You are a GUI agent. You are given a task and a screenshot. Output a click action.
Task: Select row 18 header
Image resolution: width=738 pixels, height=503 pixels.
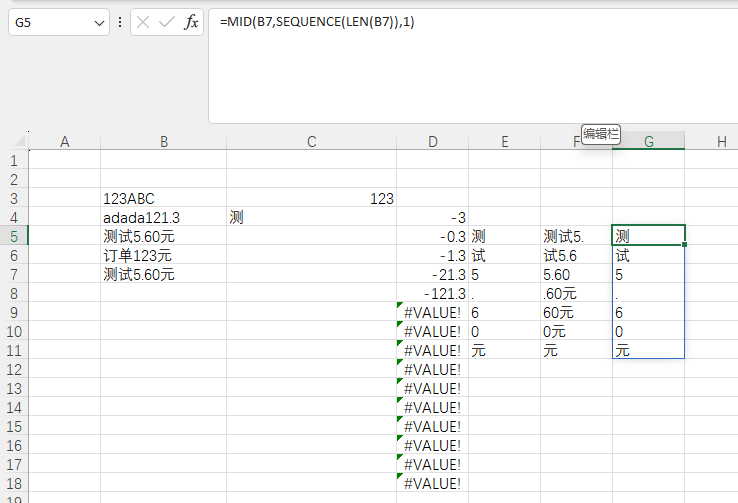click(14, 483)
